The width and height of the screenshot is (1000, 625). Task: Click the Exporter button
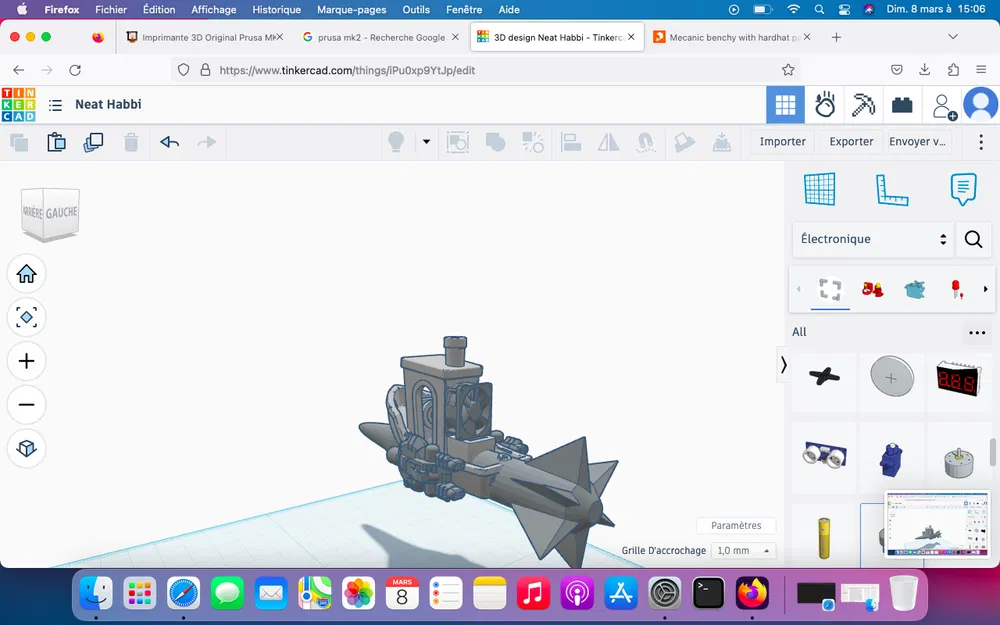coord(849,142)
